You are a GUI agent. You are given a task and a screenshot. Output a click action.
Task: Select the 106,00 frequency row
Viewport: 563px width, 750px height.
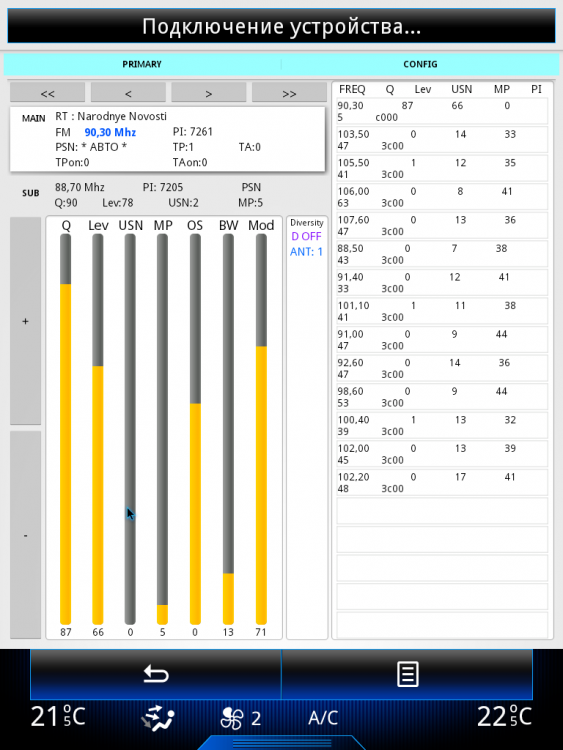point(442,197)
